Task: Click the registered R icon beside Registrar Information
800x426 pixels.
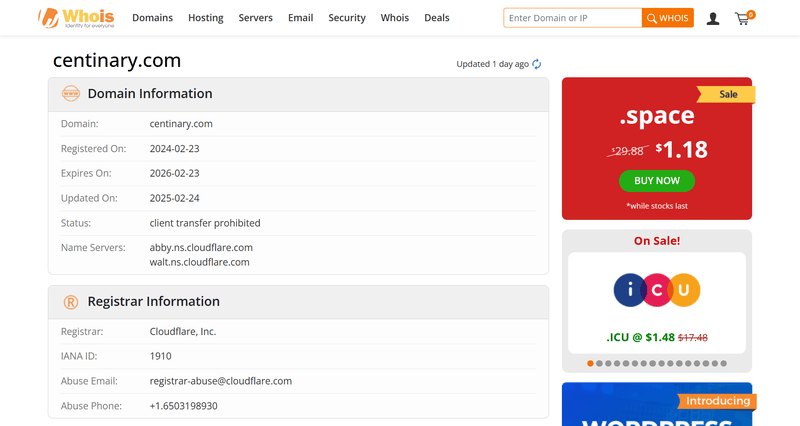Action: [x=71, y=302]
